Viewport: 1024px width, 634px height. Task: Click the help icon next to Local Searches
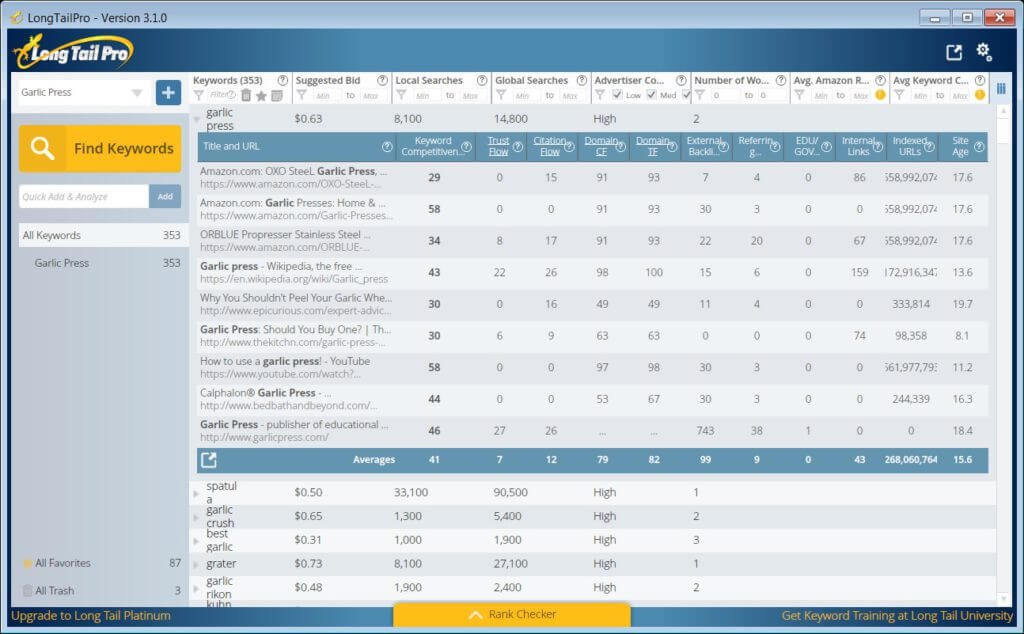(482, 80)
